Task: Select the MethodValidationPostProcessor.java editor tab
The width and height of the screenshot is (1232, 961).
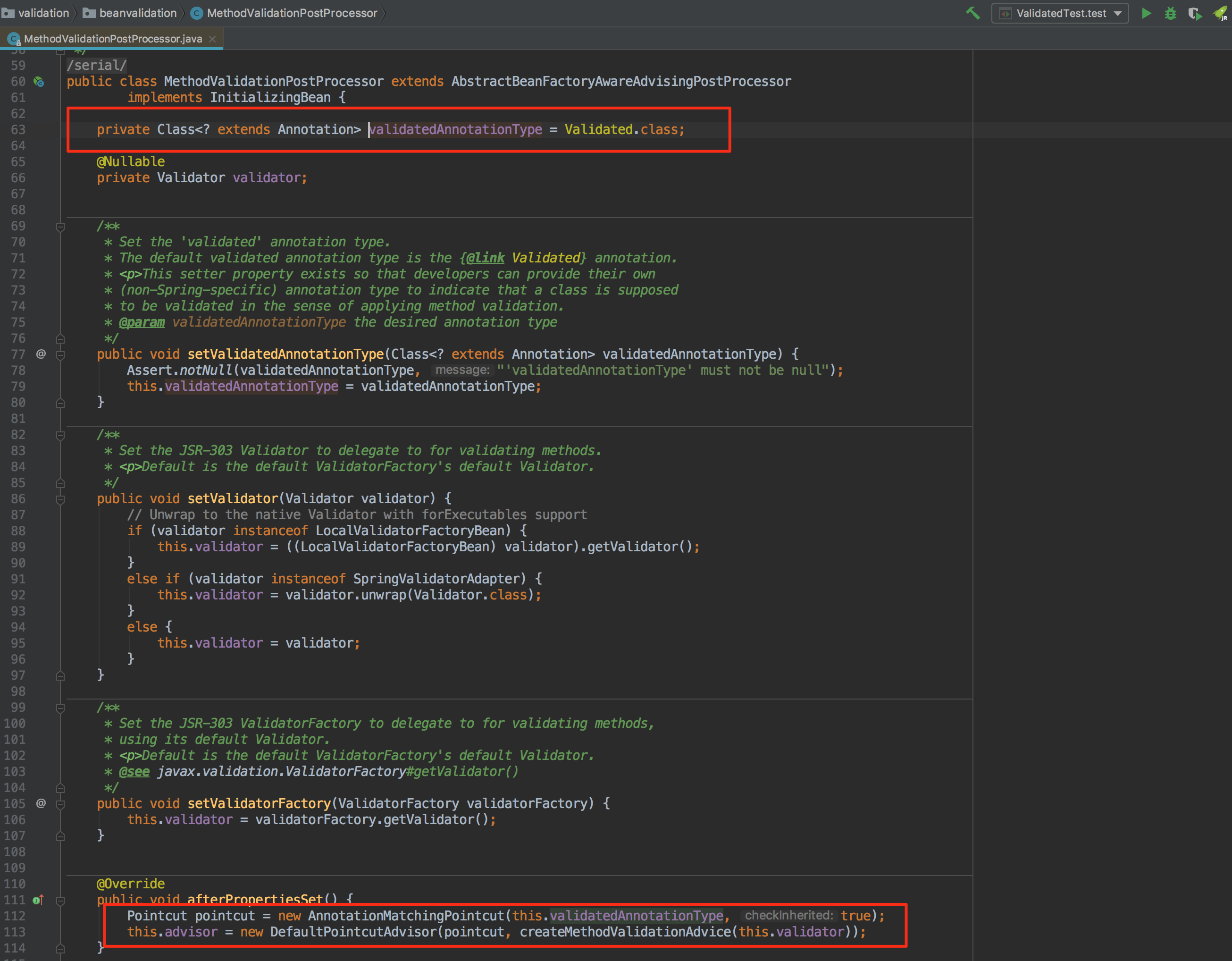Action: 112,38
